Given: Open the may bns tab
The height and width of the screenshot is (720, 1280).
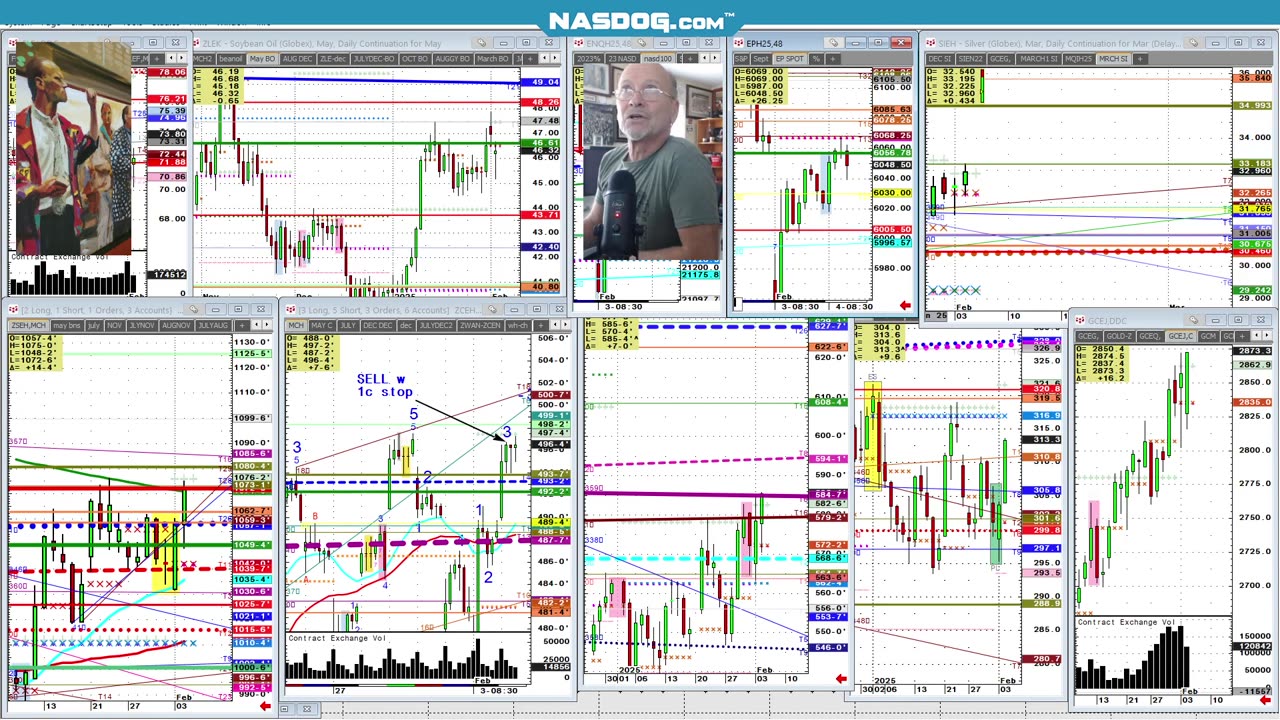Looking at the screenshot, I should (x=67, y=325).
